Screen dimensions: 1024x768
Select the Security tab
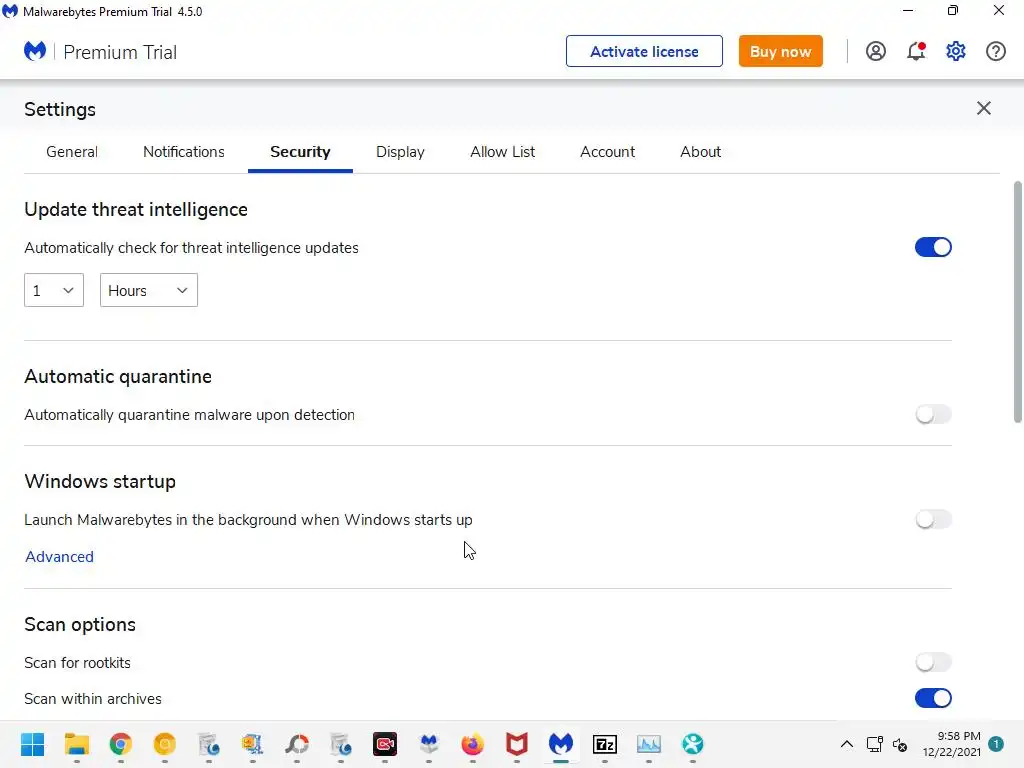(300, 152)
